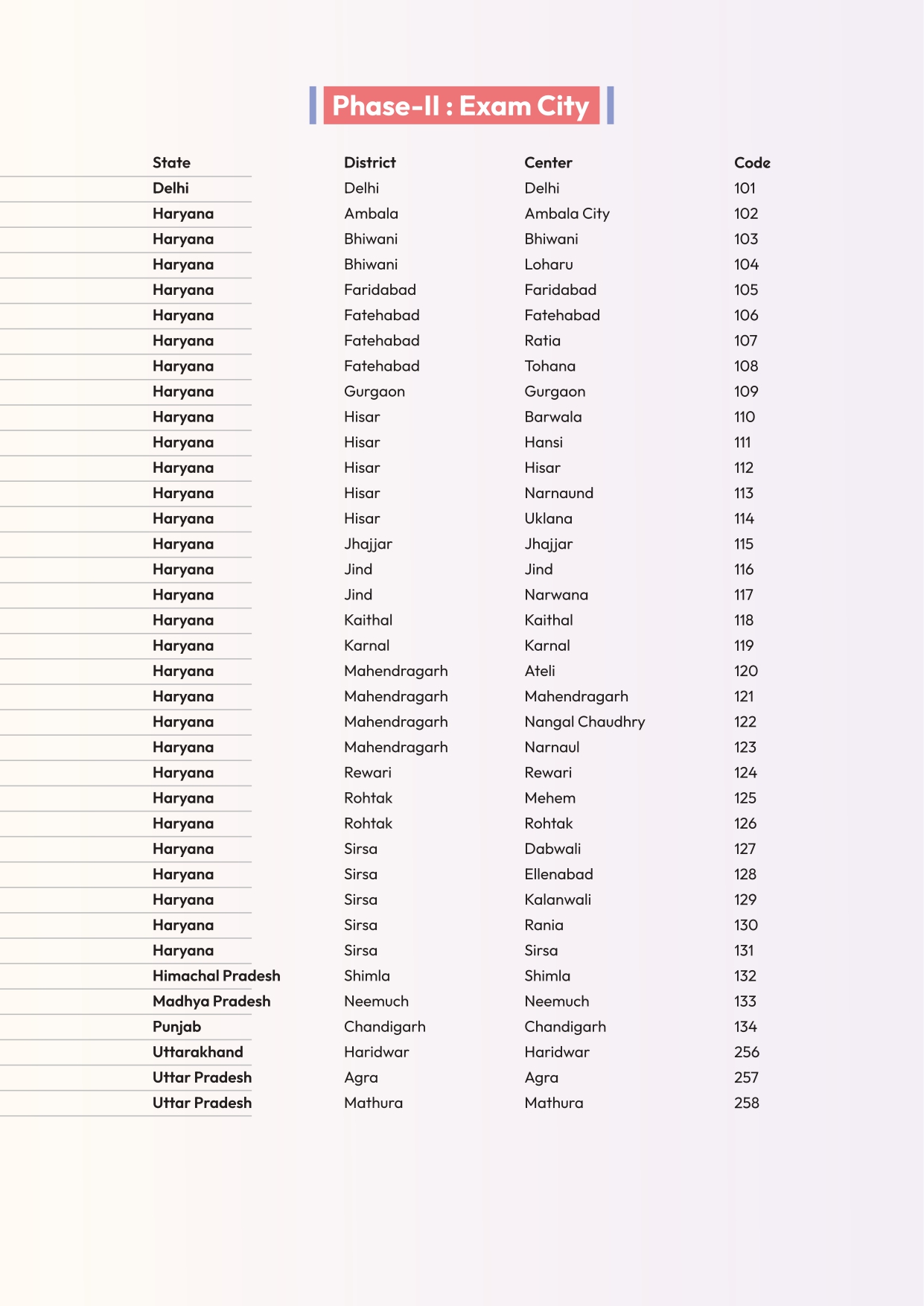Select the 'Ellenabad' center entry

(558, 874)
